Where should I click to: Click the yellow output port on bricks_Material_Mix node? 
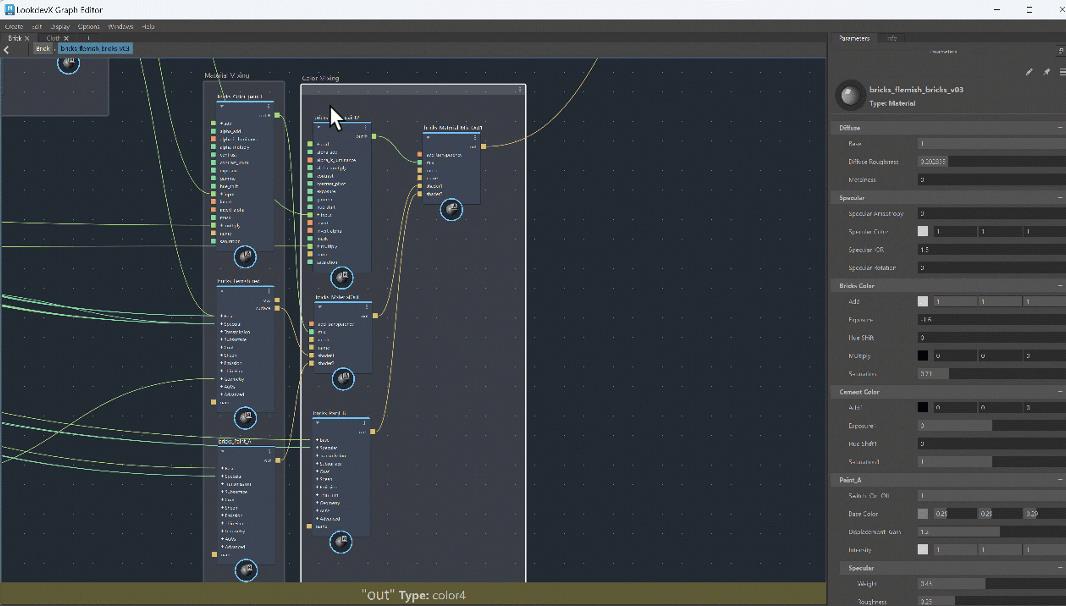484,147
